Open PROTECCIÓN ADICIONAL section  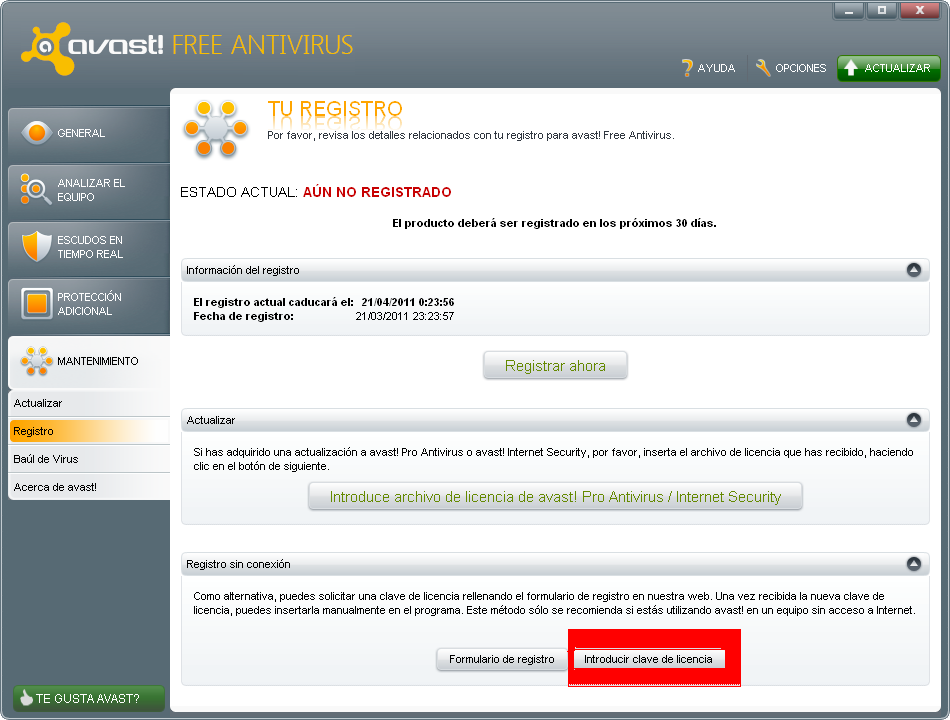coord(89,304)
